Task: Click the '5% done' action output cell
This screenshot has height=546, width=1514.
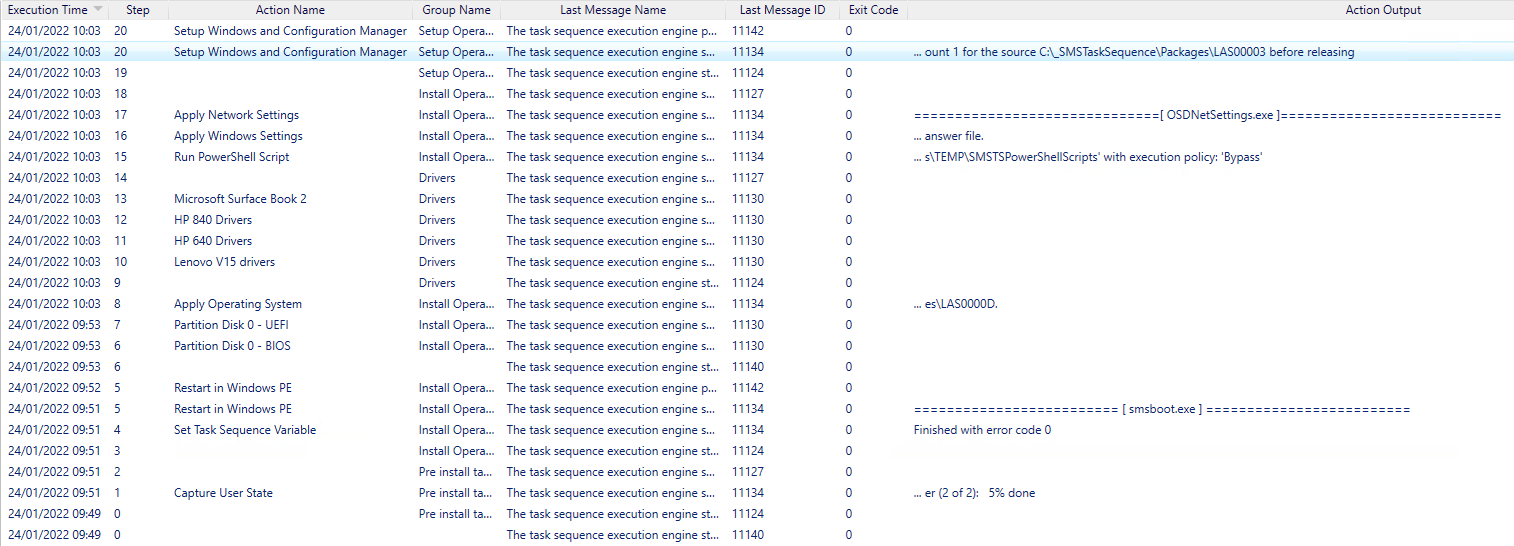Action: coord(974,493)
